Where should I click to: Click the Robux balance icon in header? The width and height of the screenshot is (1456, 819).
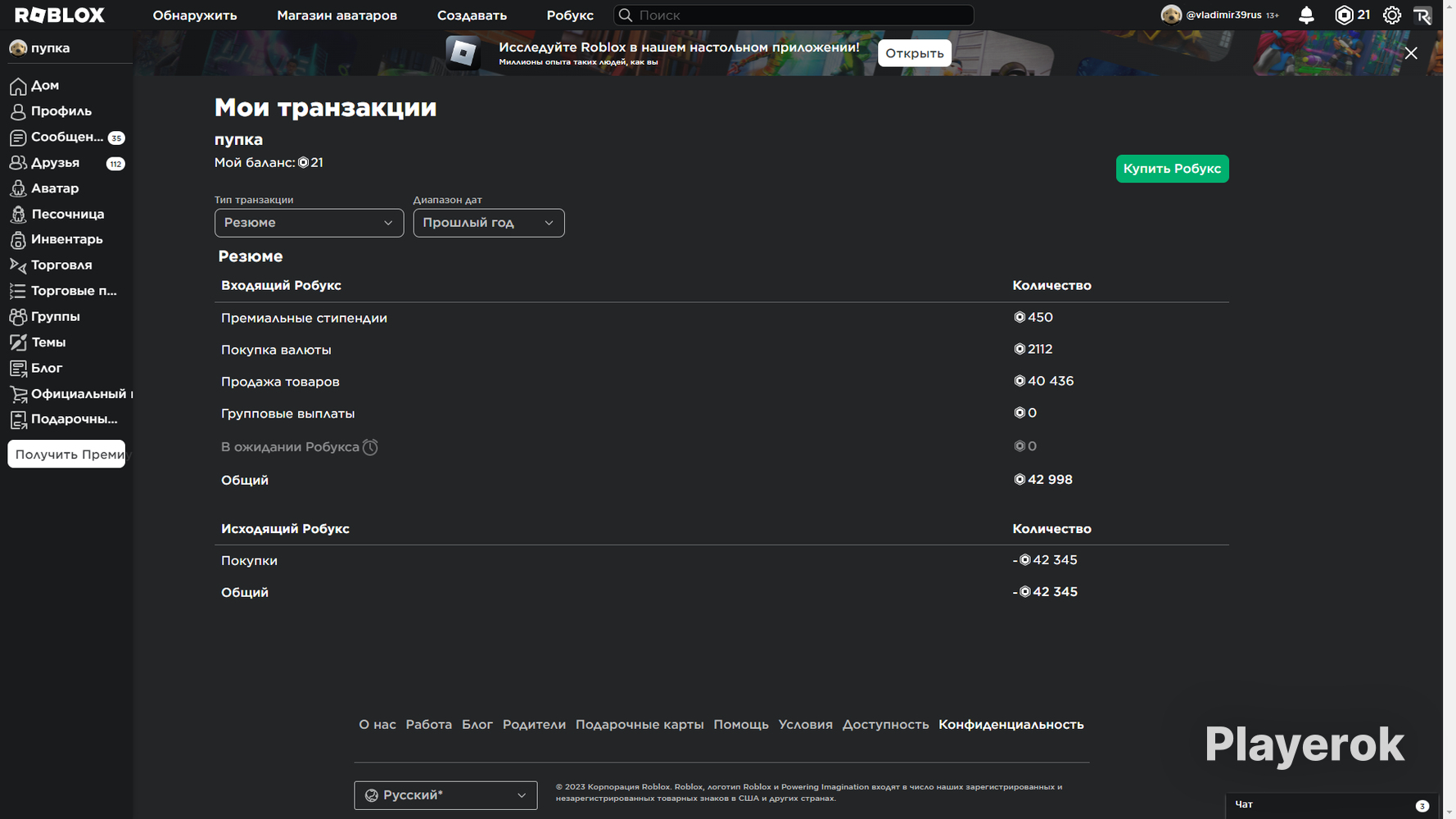(1344, 16)
